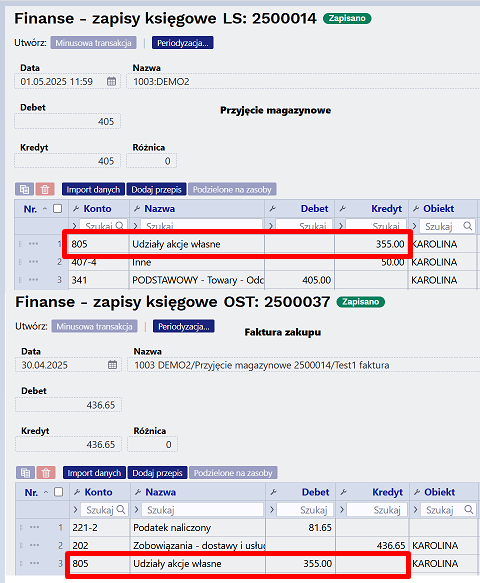Click wrench icon on Debet column, LS: 2500014 table
This screenshot has width=480, height=583.
(x=273, y=209)
